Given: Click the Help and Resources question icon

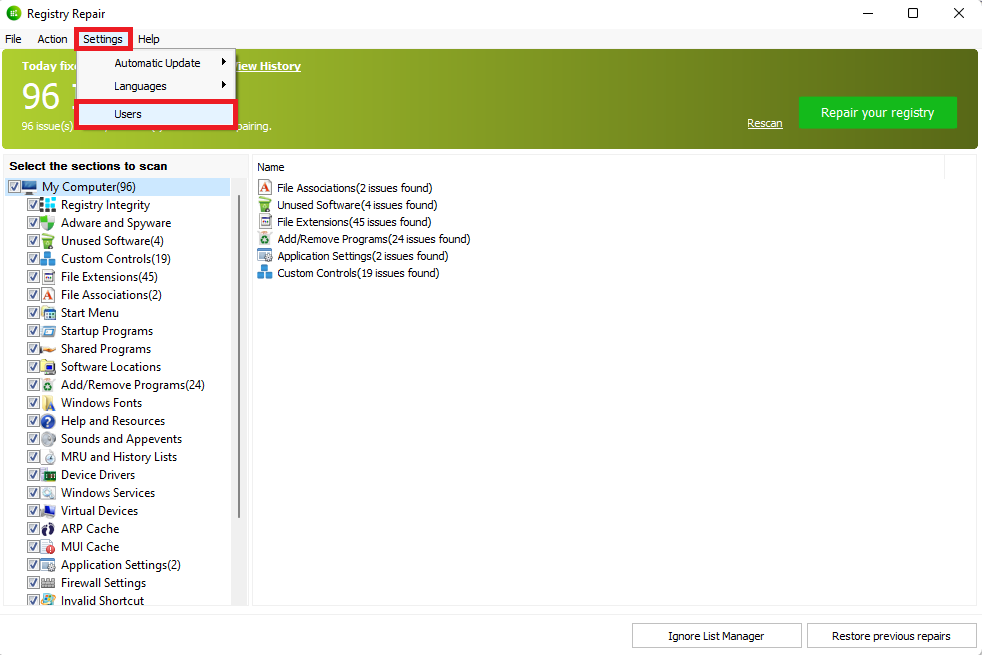Looking at the screenshot, I should (48, 421).
